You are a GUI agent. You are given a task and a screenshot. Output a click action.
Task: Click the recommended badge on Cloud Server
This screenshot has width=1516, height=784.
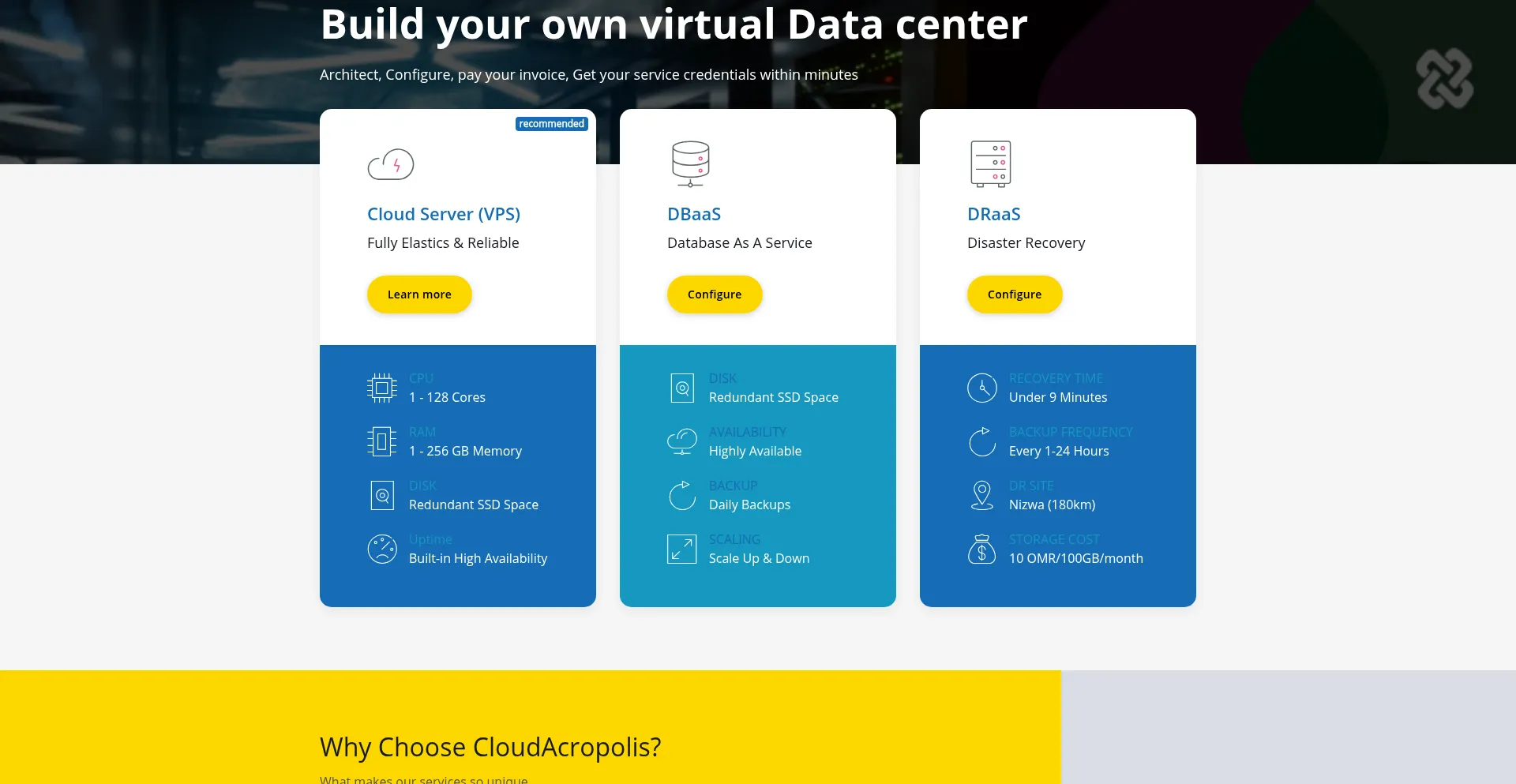551,124
